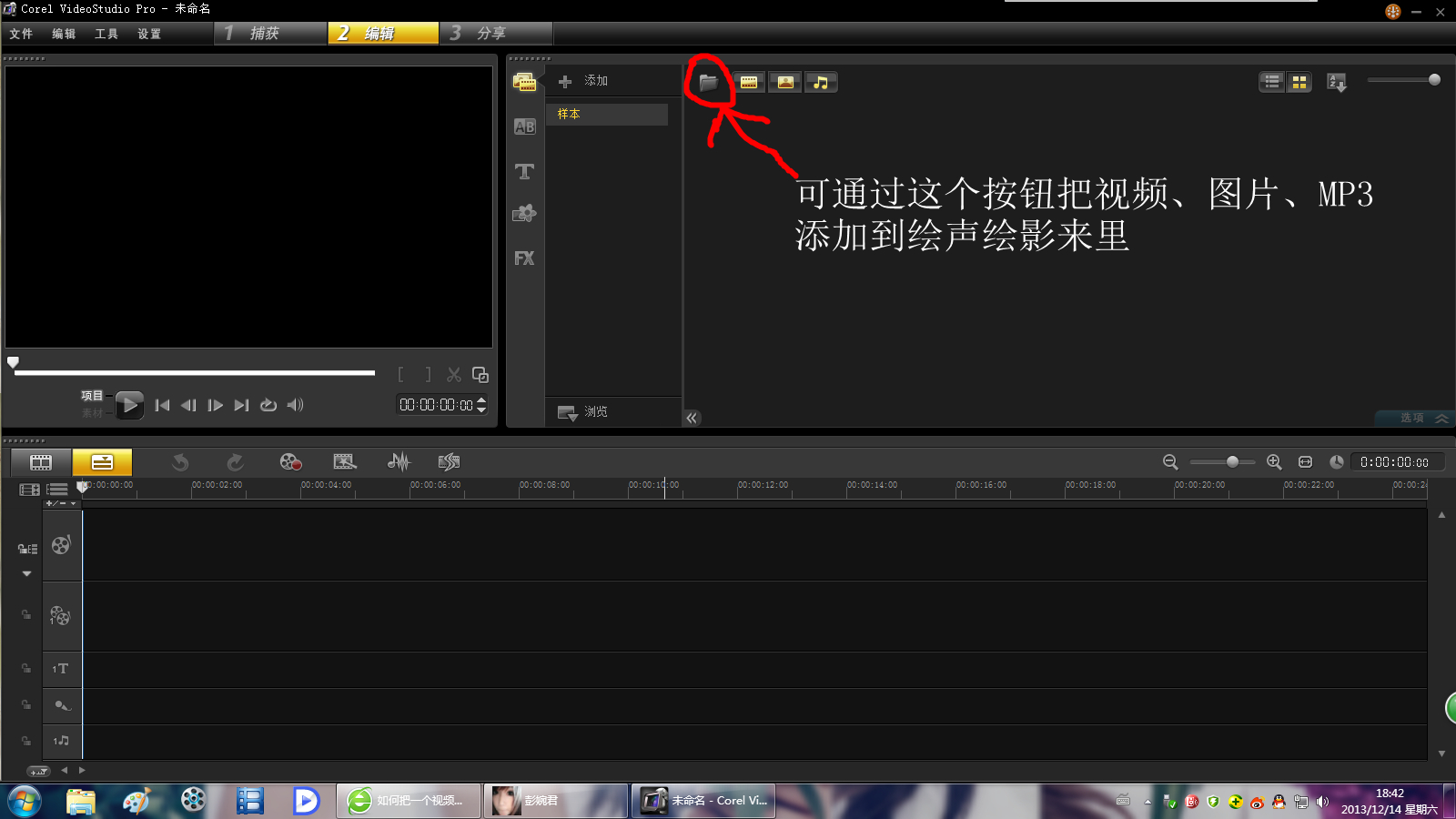Show all visible tracks toggle

click(x=29, y=490)
